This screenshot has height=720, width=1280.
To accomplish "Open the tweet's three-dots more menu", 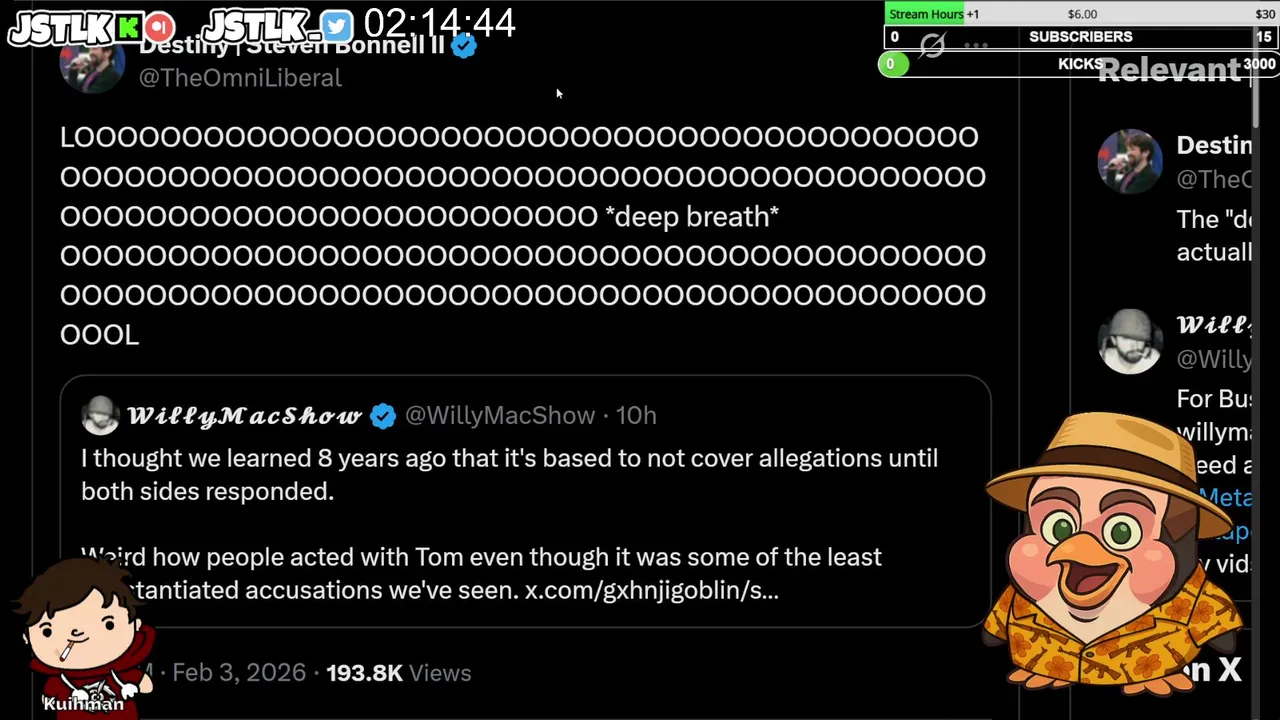I will (976, 46).
